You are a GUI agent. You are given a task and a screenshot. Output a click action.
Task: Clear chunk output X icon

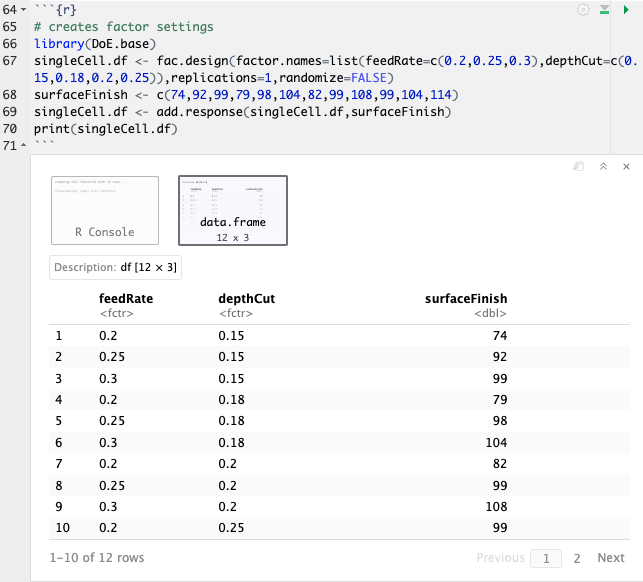click(x=626, y=166)
